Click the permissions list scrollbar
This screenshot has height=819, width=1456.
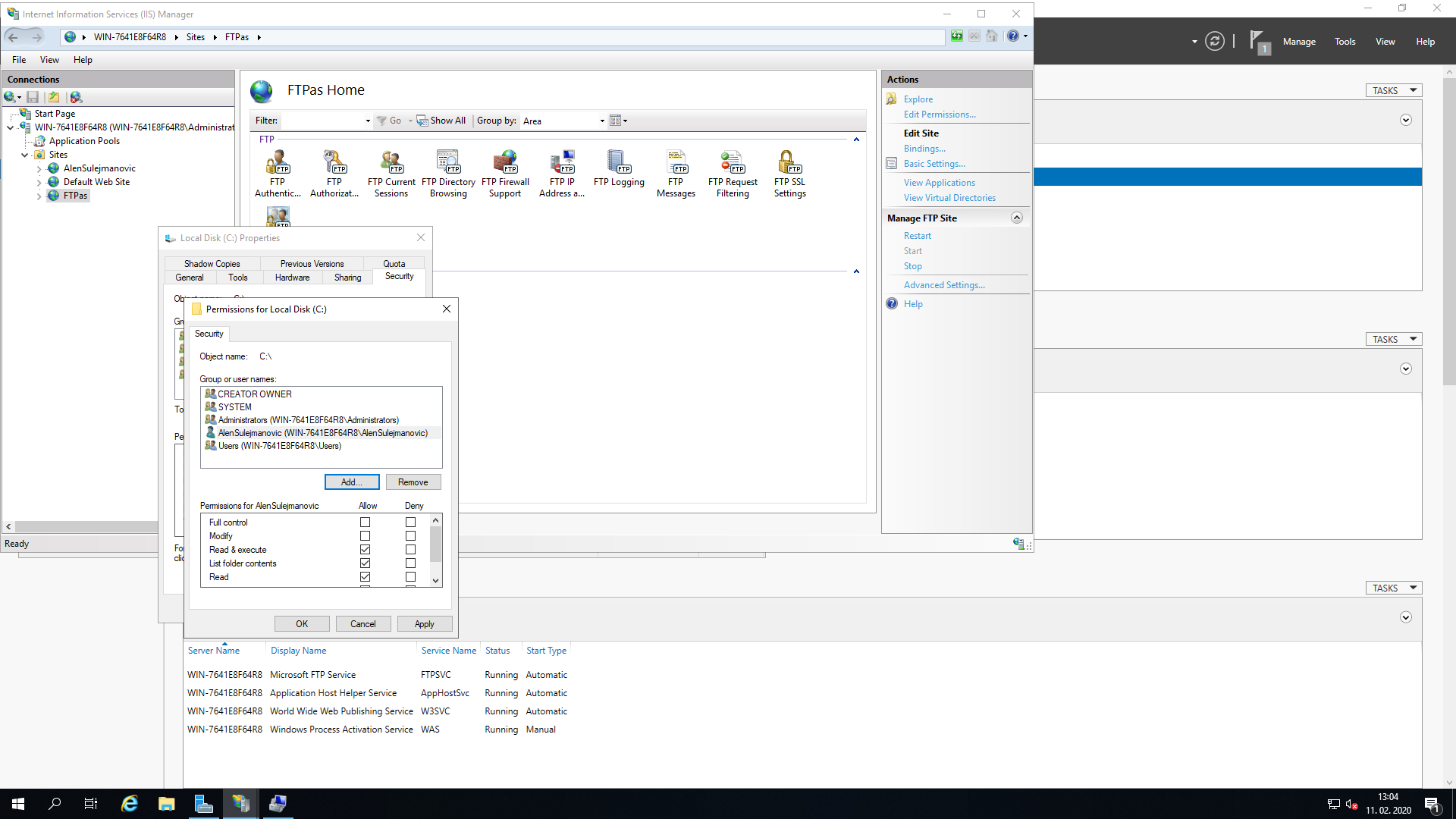click(x=435, y=544)
